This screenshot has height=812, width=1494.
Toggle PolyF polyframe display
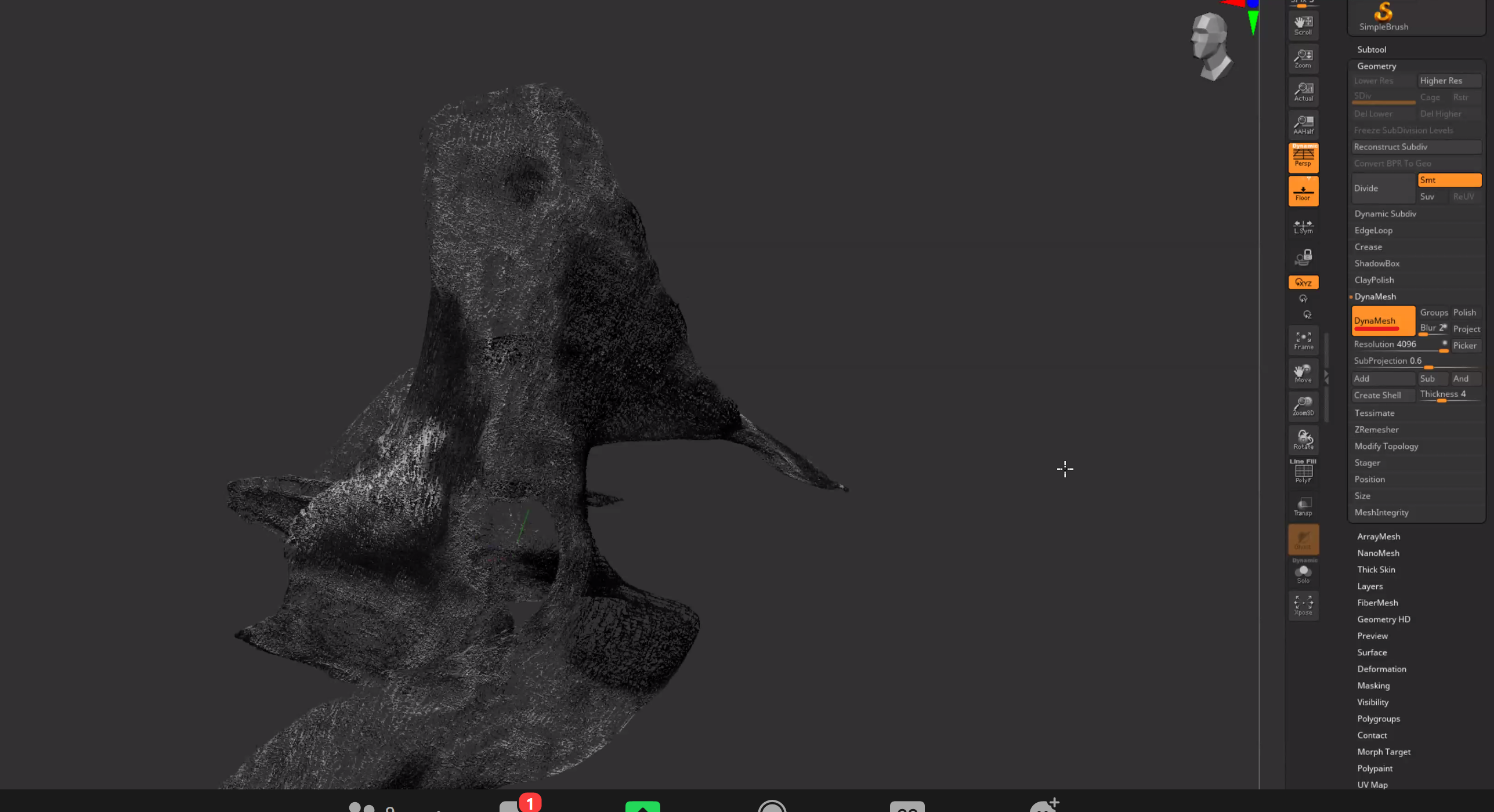tap(1303, 472)
